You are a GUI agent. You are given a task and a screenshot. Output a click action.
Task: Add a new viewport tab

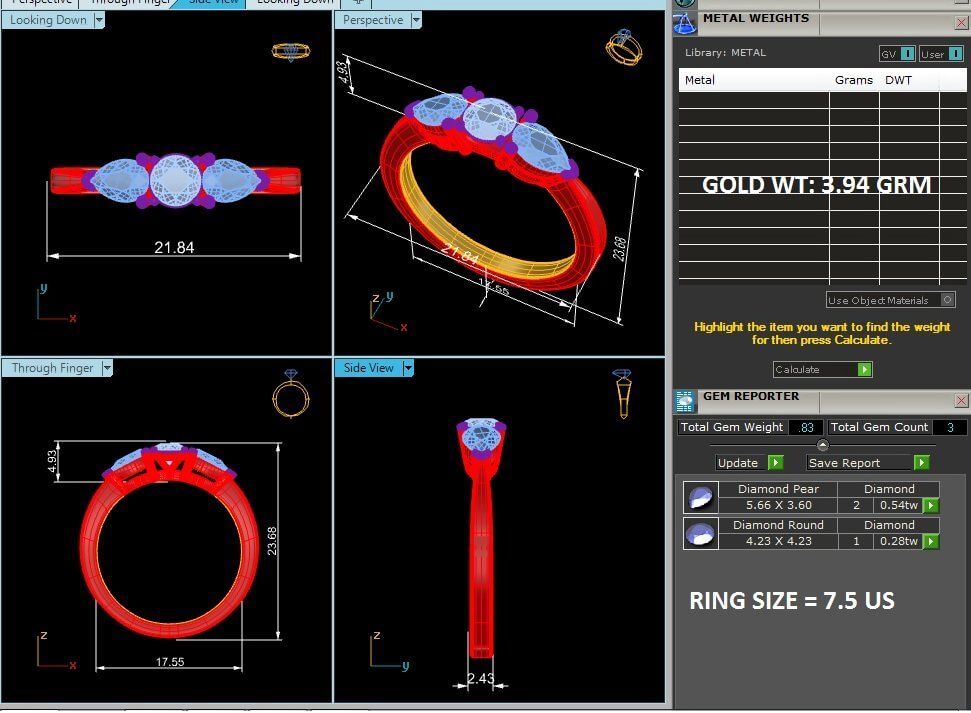click(x=357, y=2)
